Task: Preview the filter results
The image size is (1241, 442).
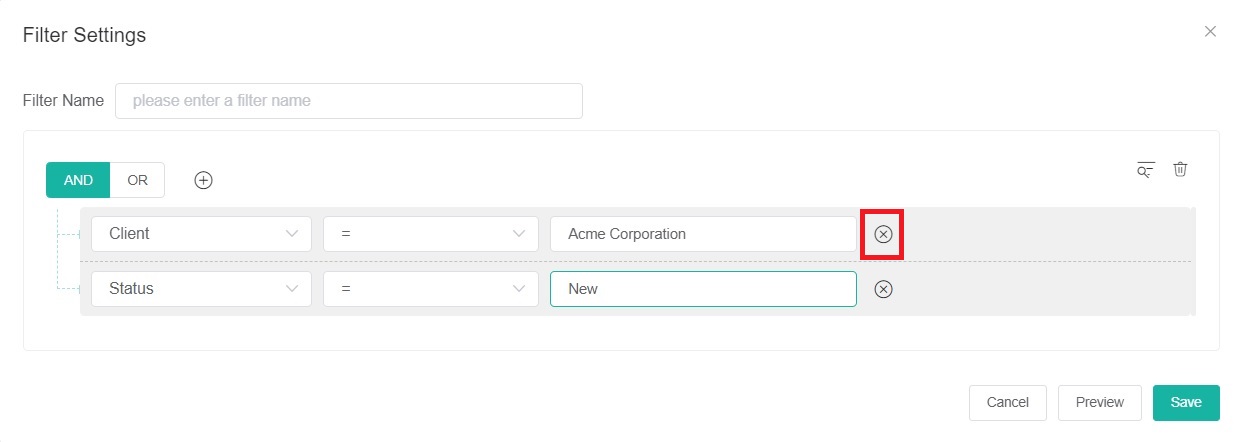Action: click(1099, 402)
